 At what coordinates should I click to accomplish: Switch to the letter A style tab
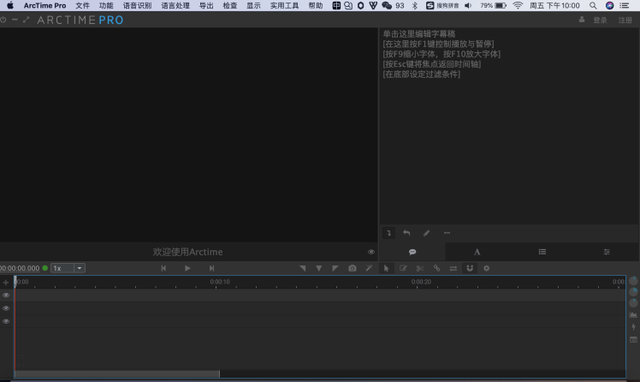[477, 252]
